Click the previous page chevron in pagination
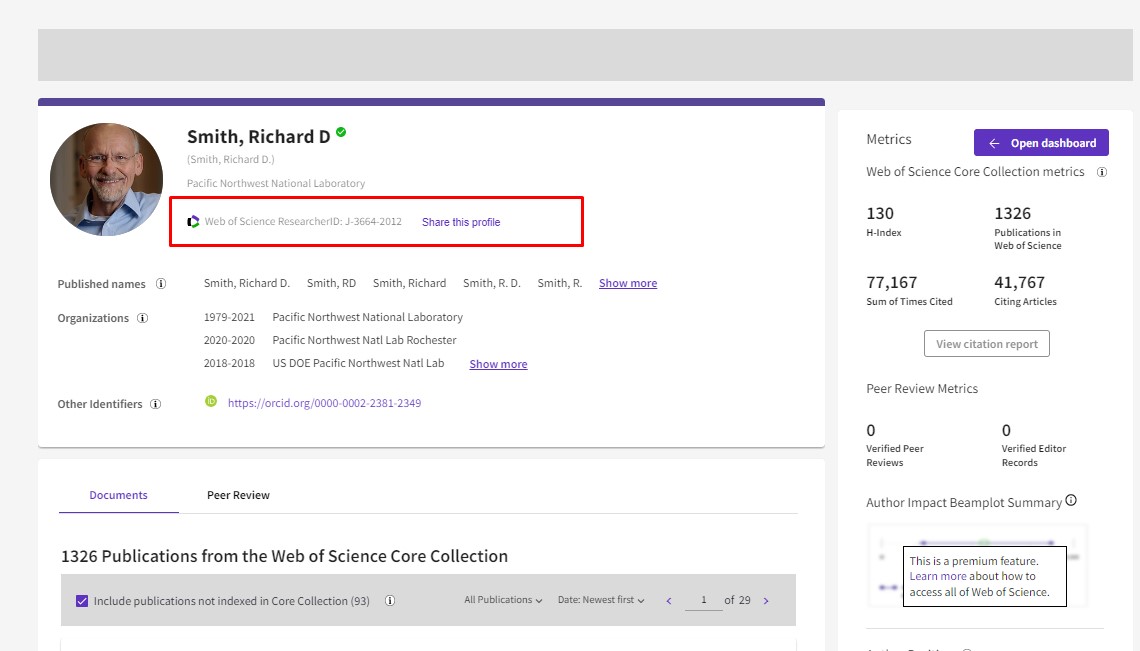This screenshot has width=1140, height=651. tap(668, 600)
